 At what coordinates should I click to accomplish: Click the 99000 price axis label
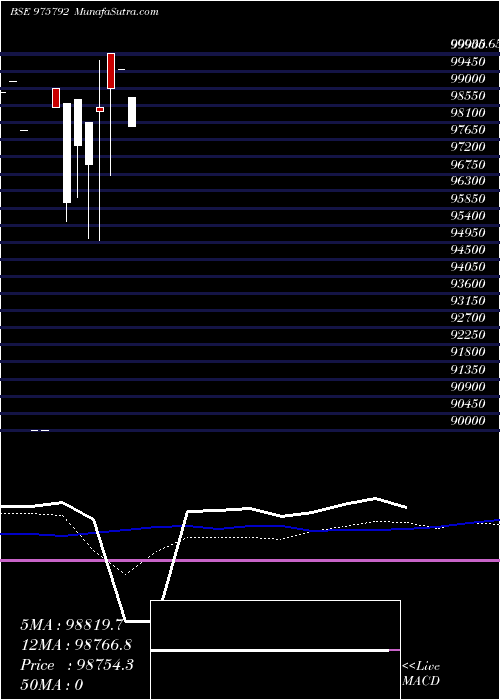(468, 79)
